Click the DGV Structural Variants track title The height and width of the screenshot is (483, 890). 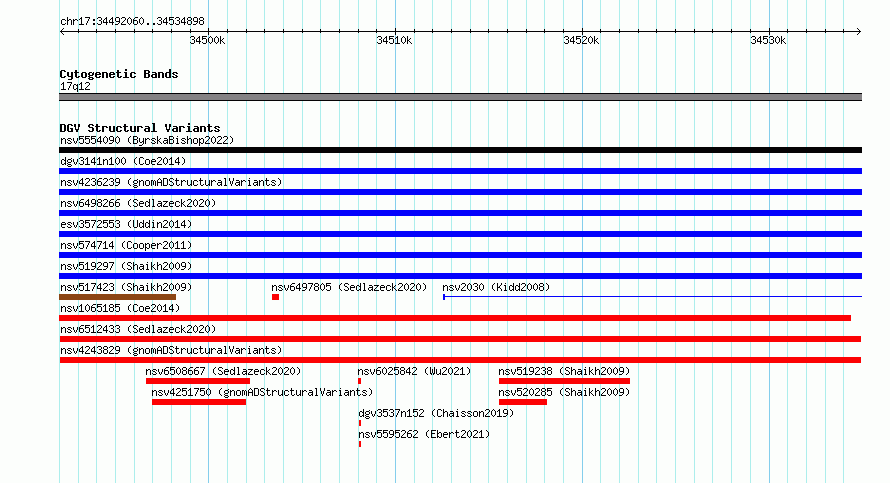click(x=140, y=128)
